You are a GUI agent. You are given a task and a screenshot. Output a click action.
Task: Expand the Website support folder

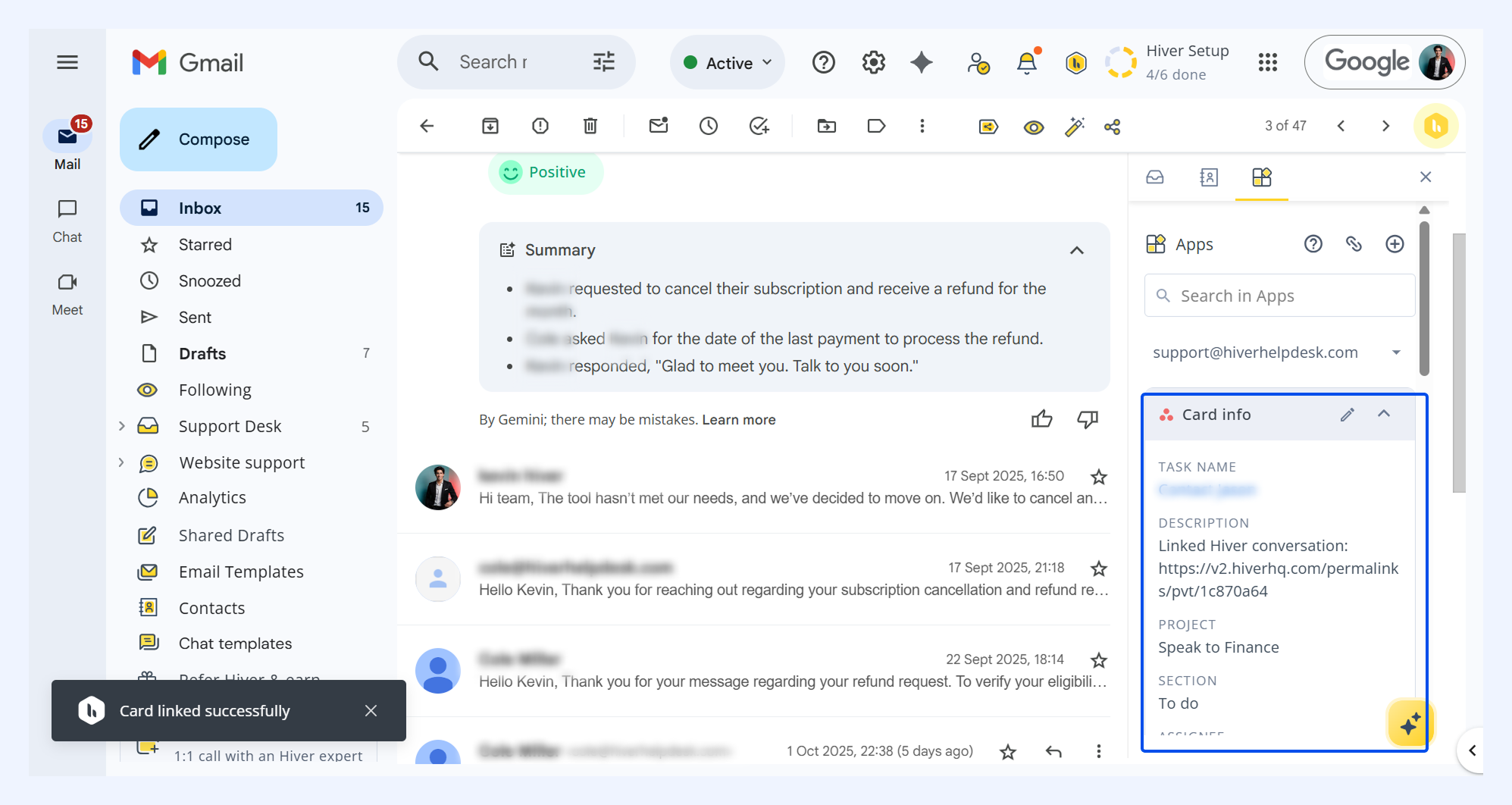coord(121,463)
